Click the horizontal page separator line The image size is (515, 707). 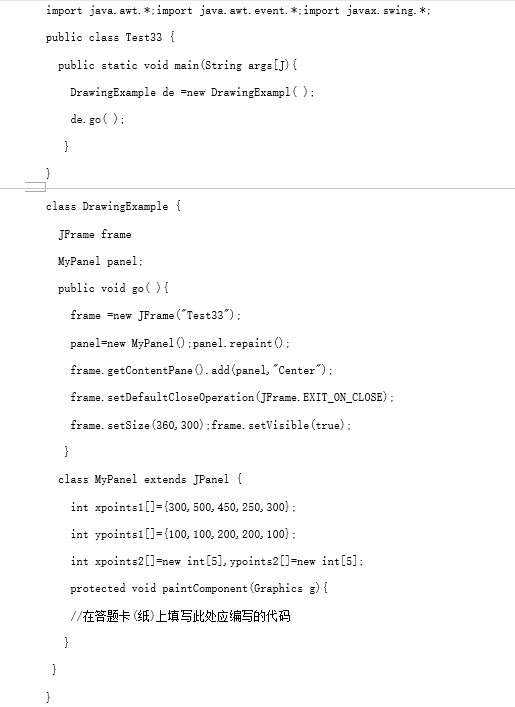258,188
